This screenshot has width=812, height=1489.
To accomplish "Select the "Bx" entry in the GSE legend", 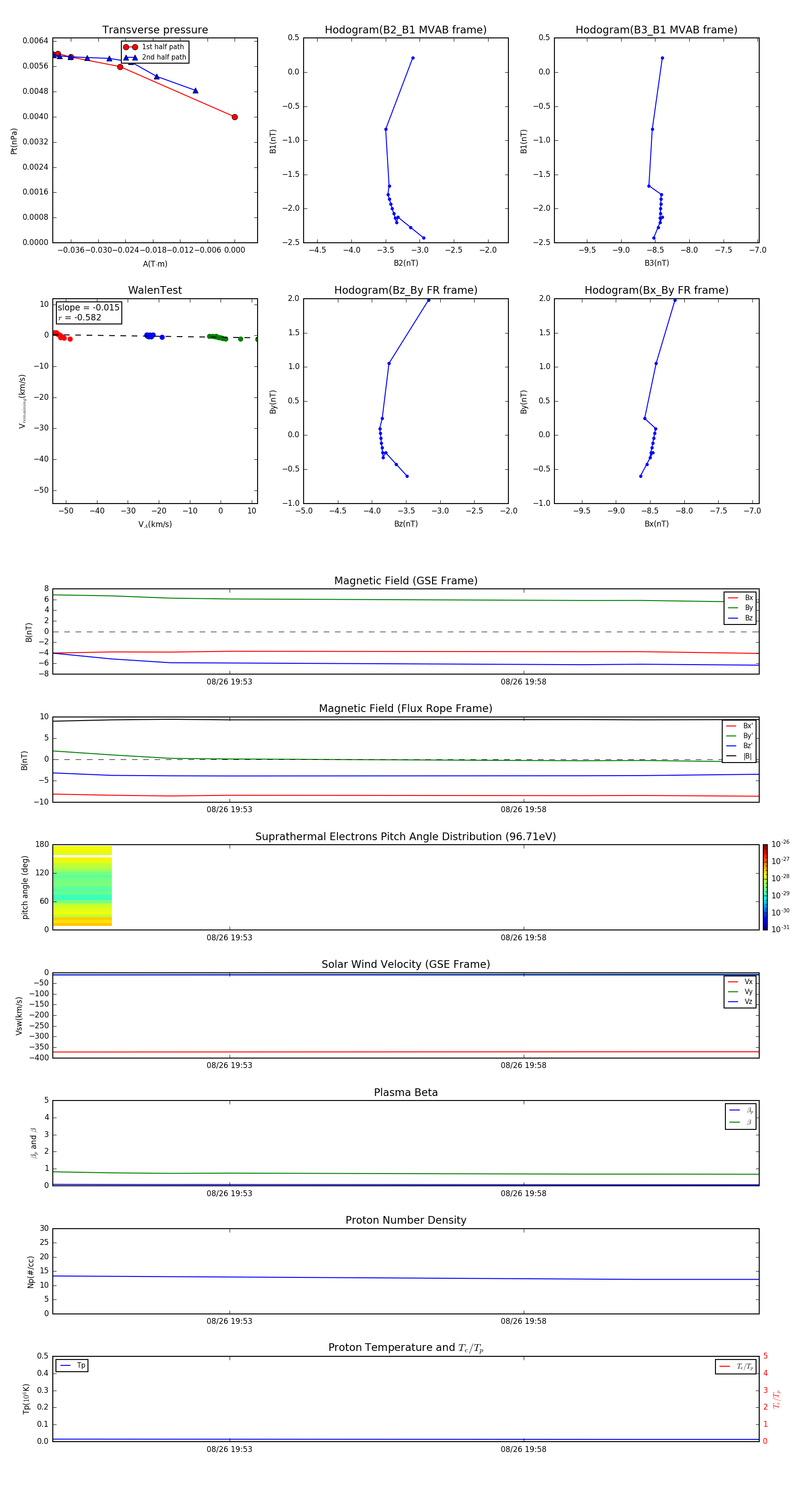I will point(740,598).
